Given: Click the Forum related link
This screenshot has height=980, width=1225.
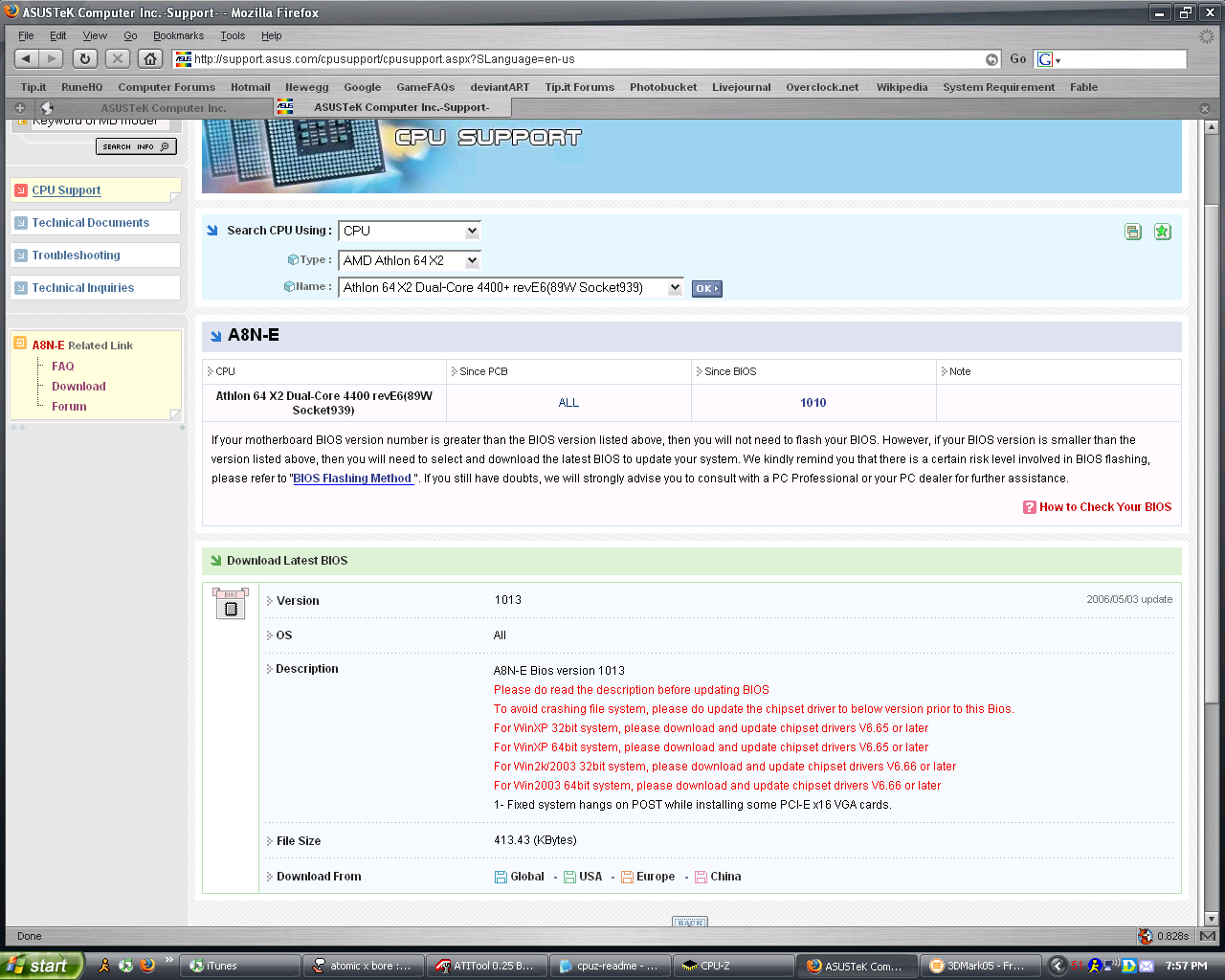Looking at the screenshot, I should coord(69,407).
